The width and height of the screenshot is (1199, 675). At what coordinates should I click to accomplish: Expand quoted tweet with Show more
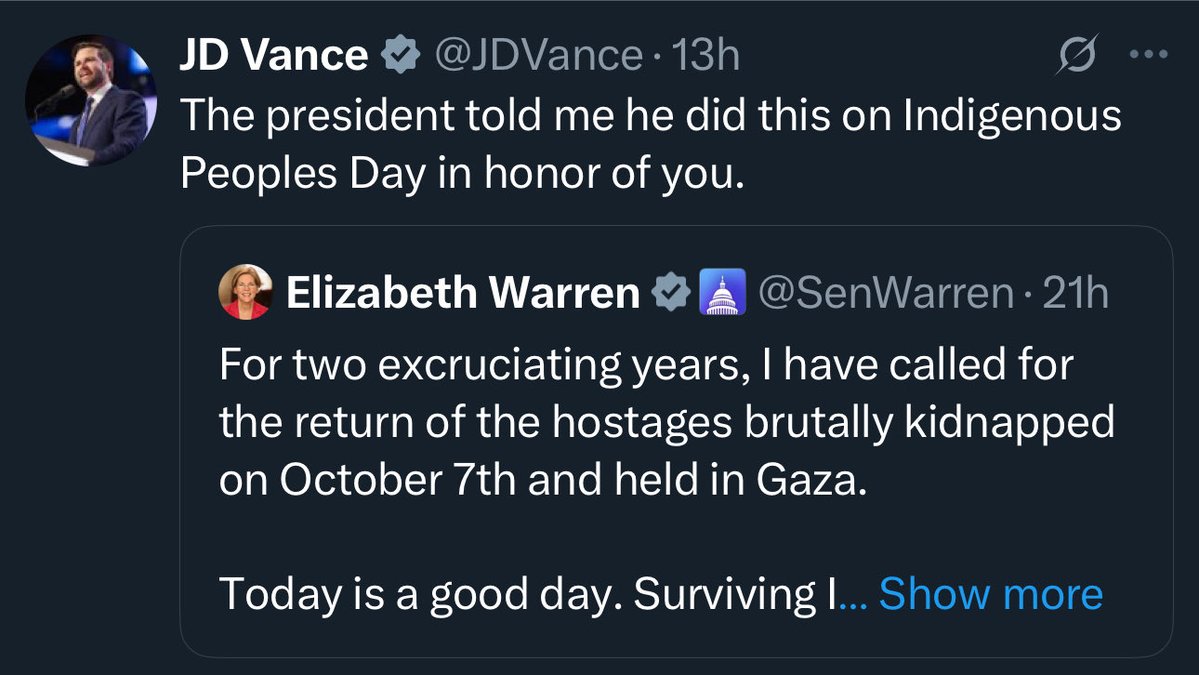(x=990, y=594)
